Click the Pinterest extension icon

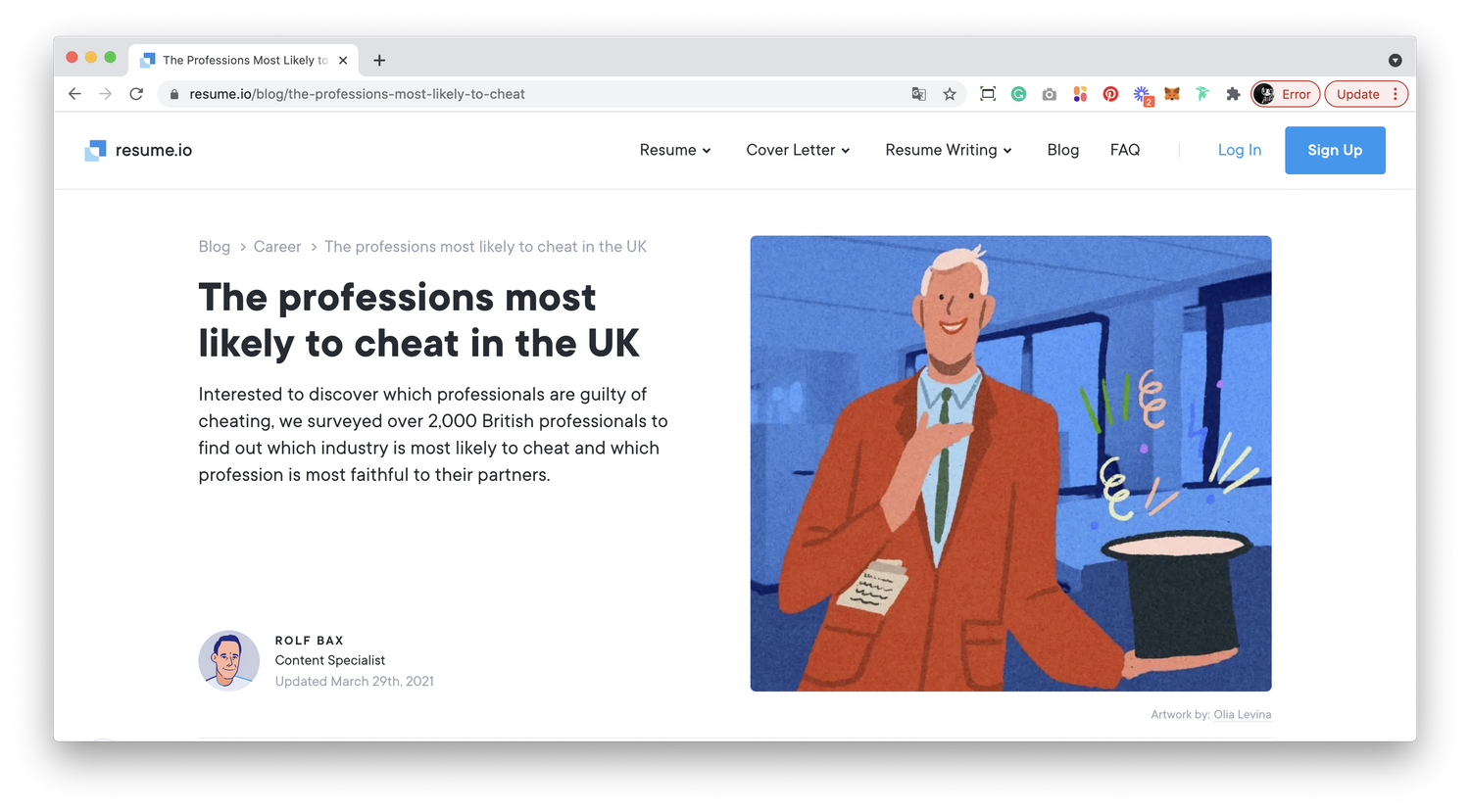click(1110, 94)
